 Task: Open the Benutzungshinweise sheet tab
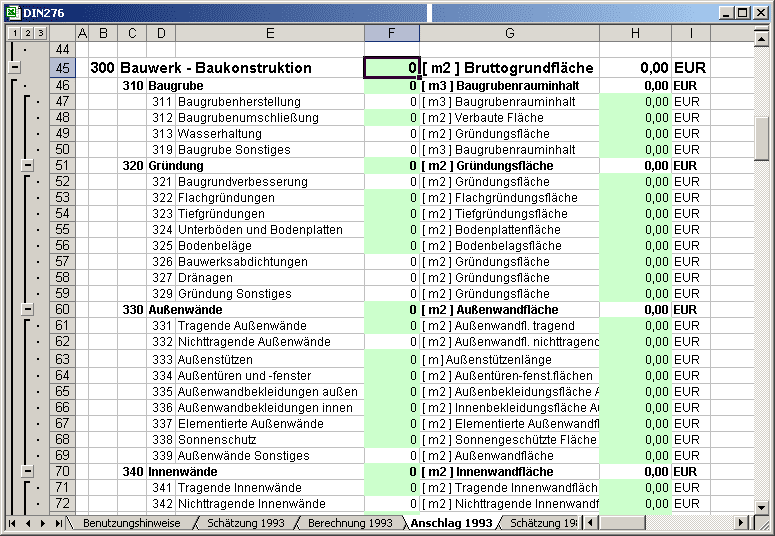130,523
